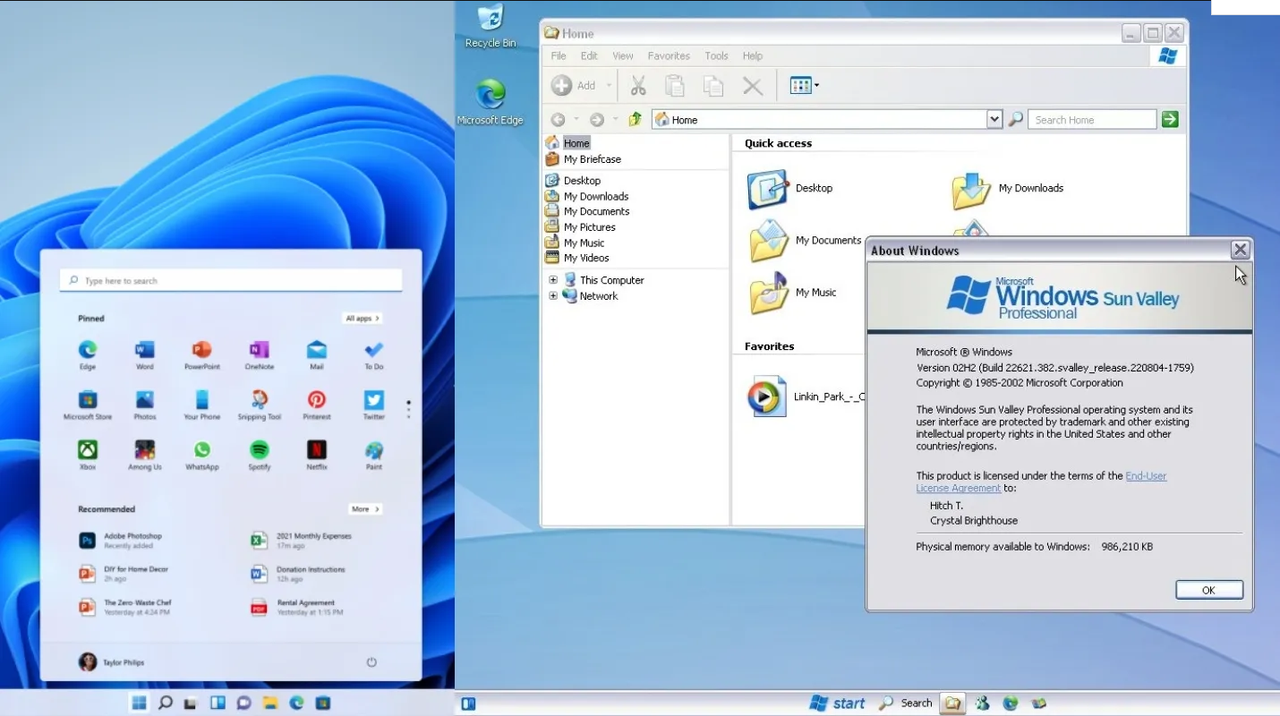Open Word from the pinned apps
Screen dimensions: 1280x716
(144, 354)
